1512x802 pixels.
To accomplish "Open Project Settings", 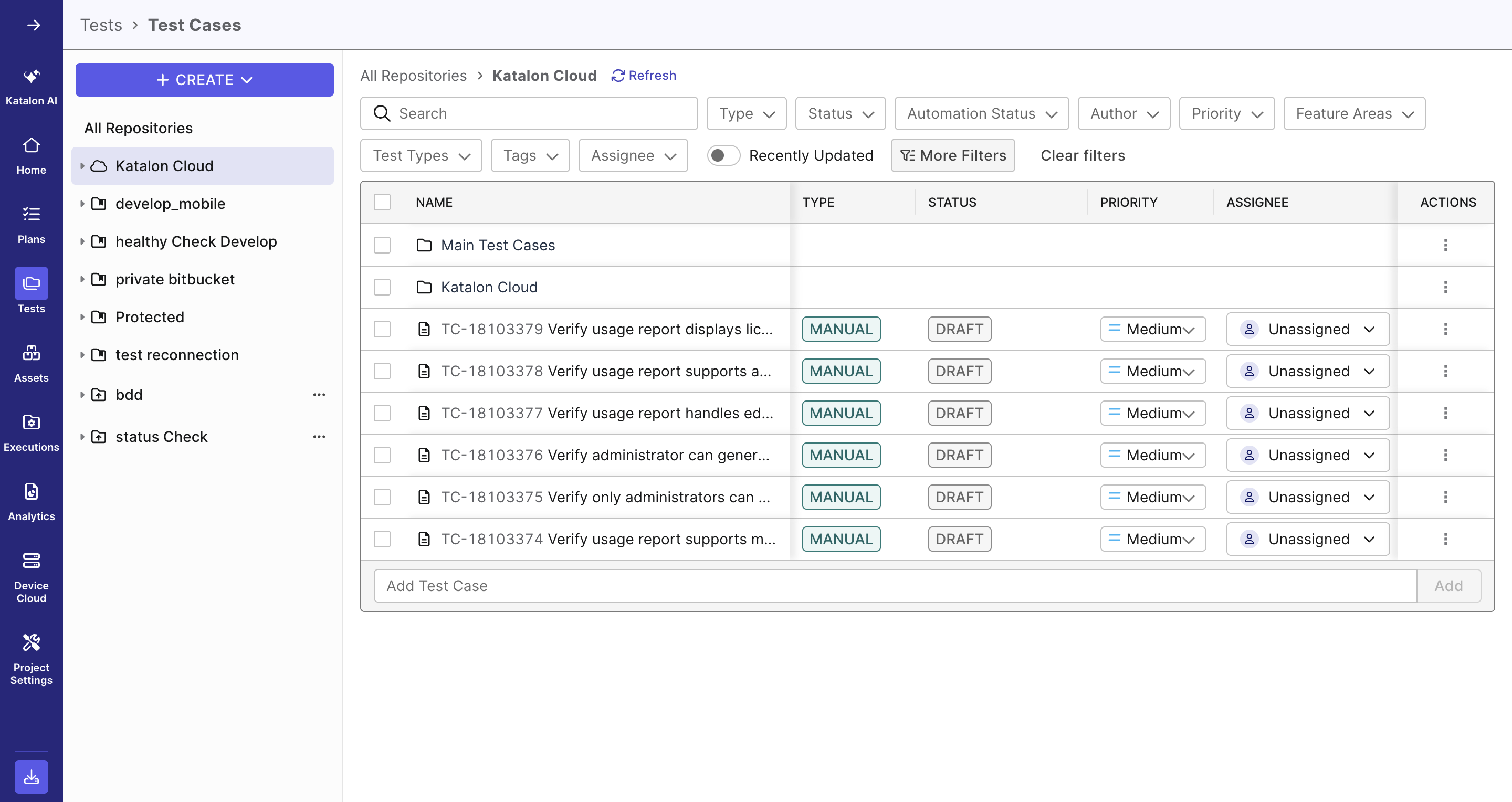I will [31, 659].
